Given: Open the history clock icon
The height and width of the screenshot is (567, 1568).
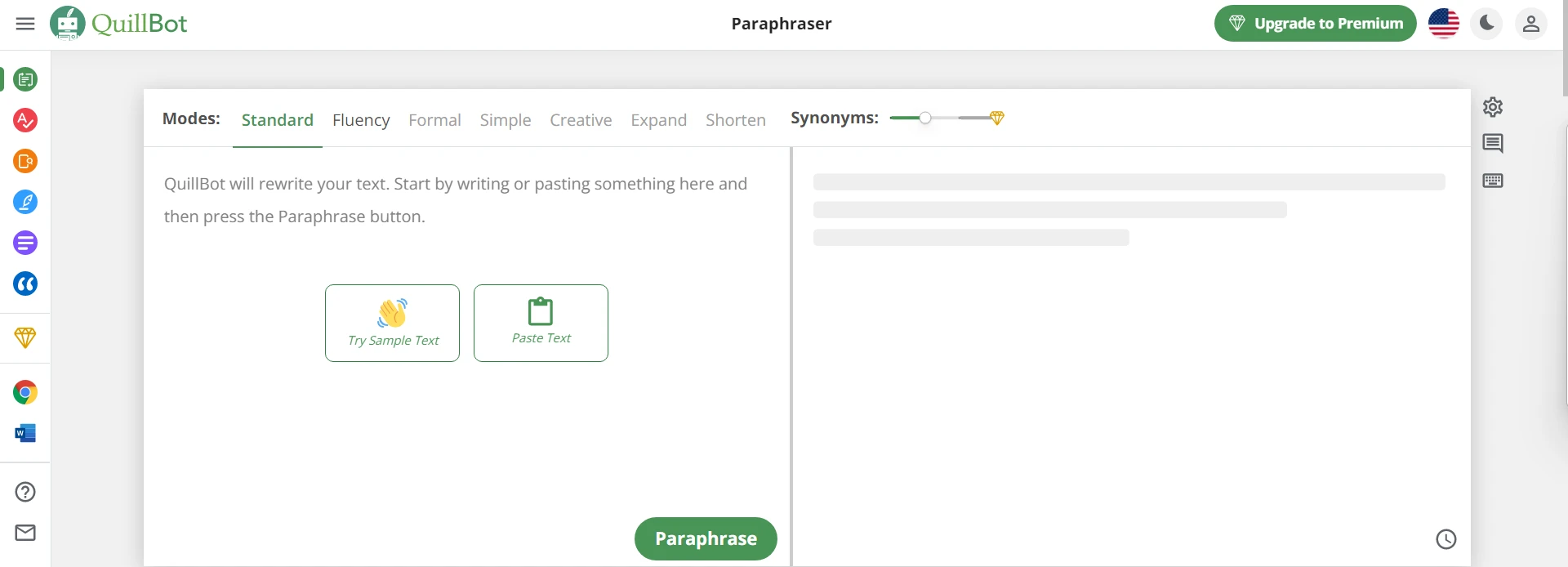Looking at the screenshot, I should (1446, 539).
